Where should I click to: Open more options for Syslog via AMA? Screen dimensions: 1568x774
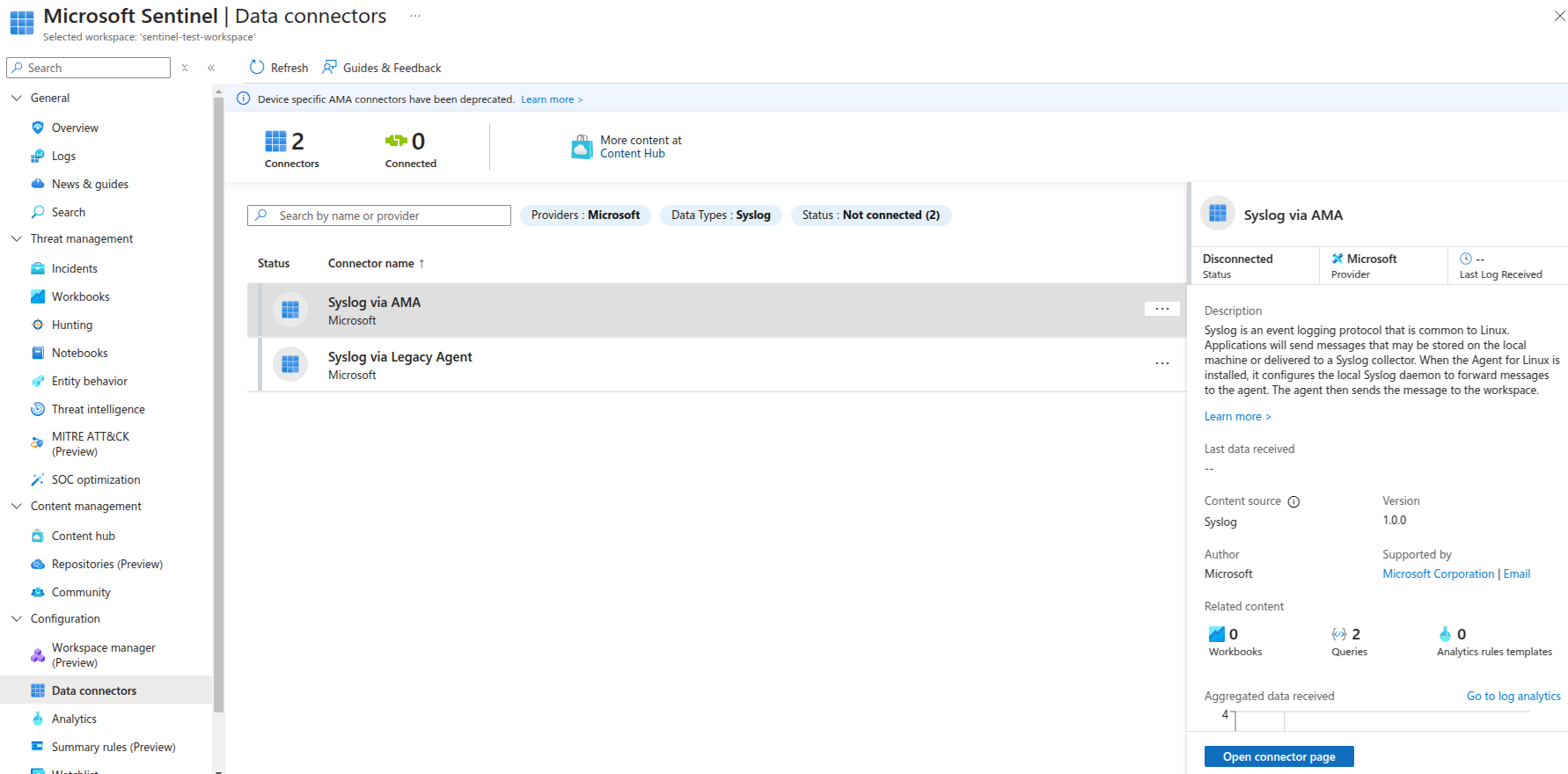click(1162, 309)
